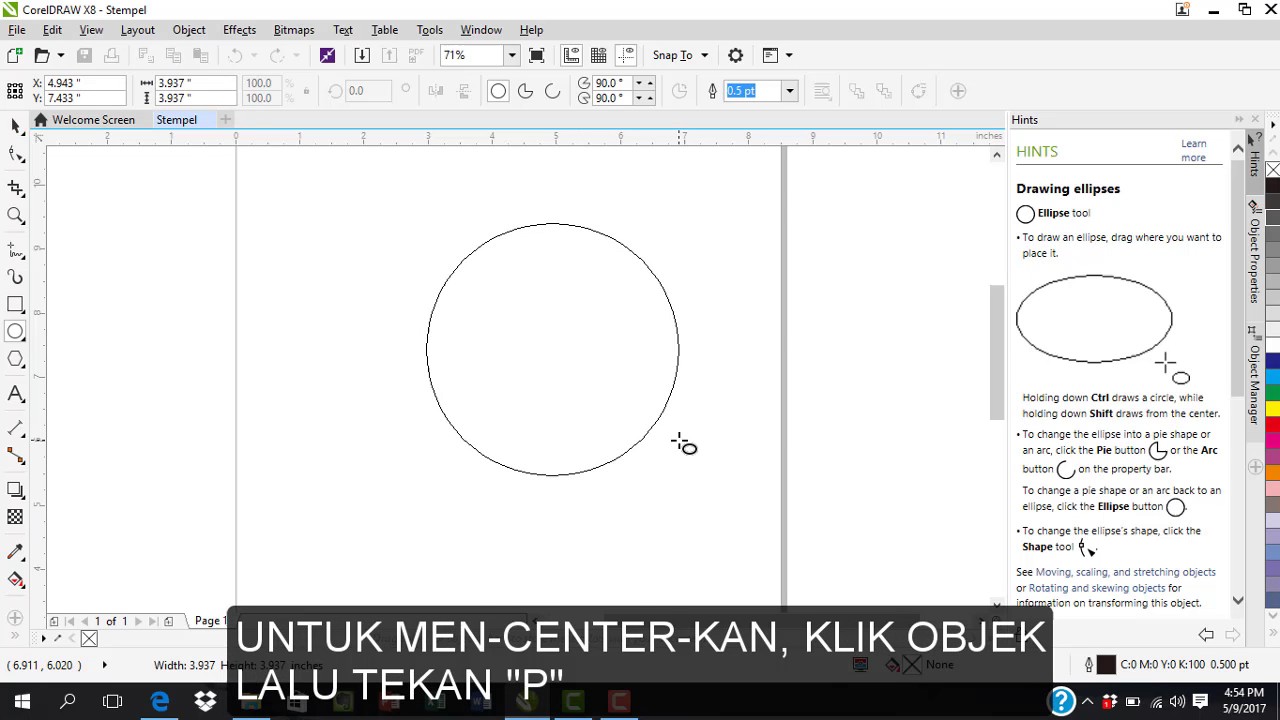Open the Effects menu
Image resolution: width=1280 pixels, height=720 pixels.
click(239, 30)
